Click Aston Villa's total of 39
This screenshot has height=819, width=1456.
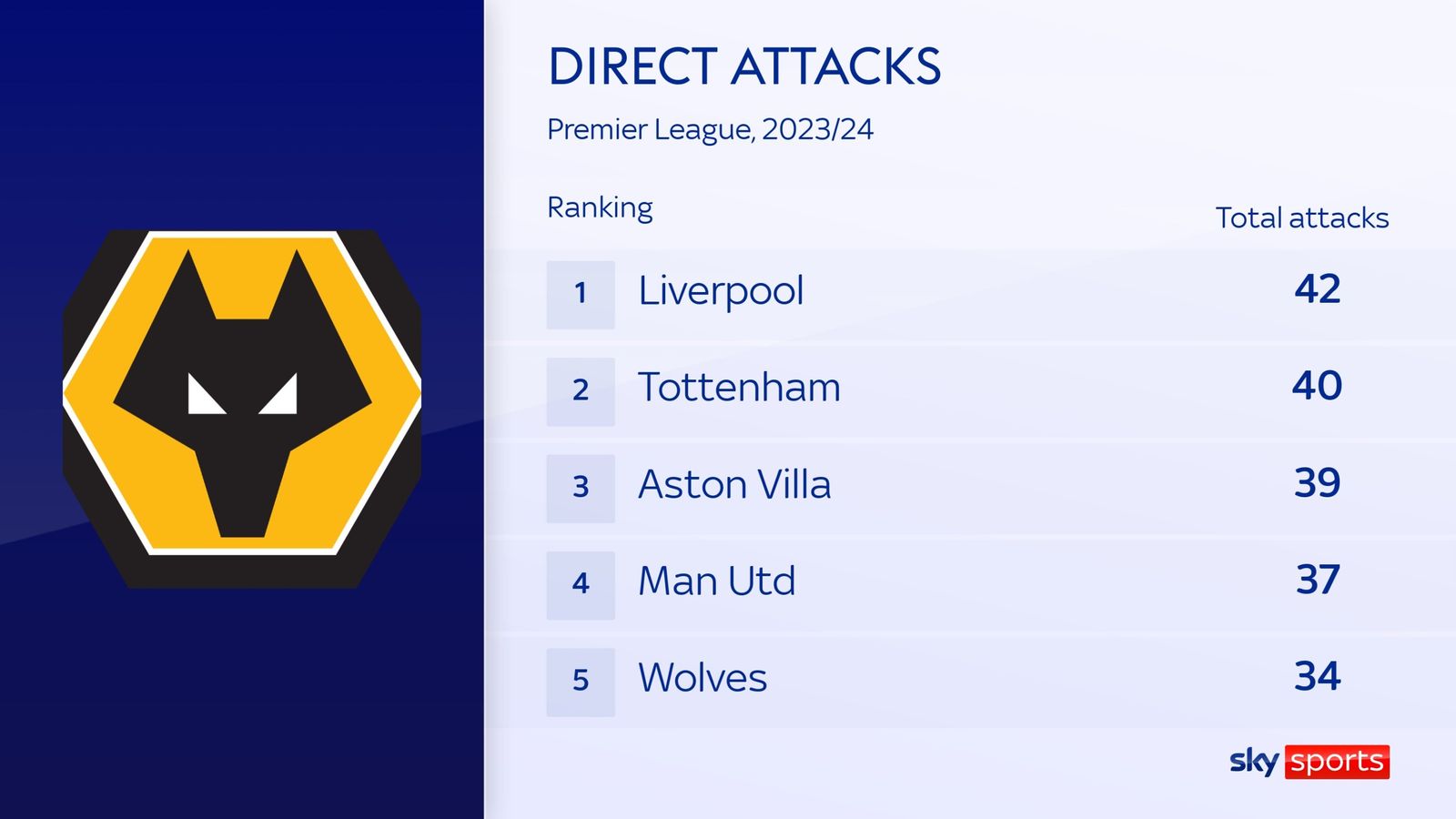(1317, 482)
